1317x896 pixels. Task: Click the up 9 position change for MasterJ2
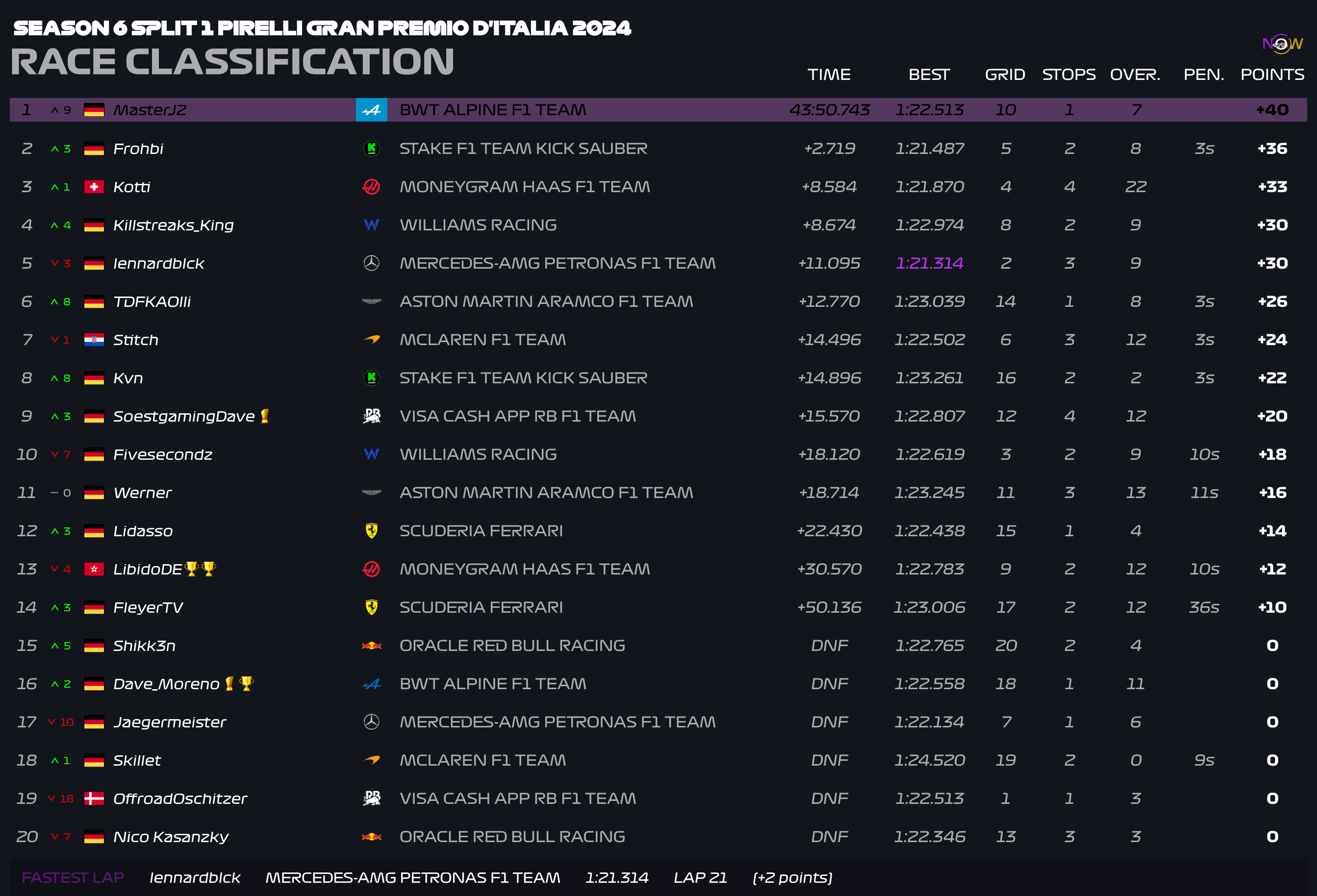coord(61,110)
